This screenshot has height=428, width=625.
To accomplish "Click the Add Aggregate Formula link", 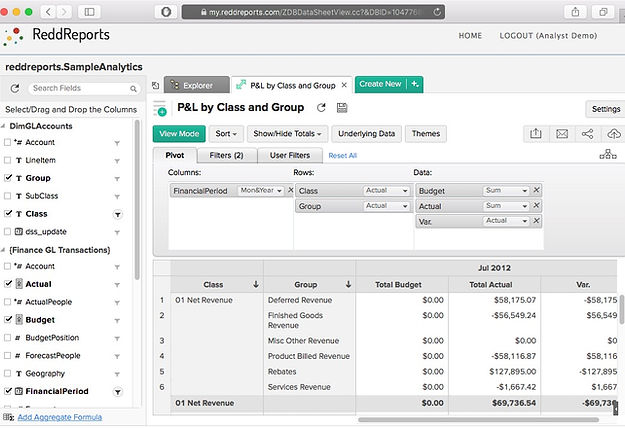I will (x=60, y=417).
